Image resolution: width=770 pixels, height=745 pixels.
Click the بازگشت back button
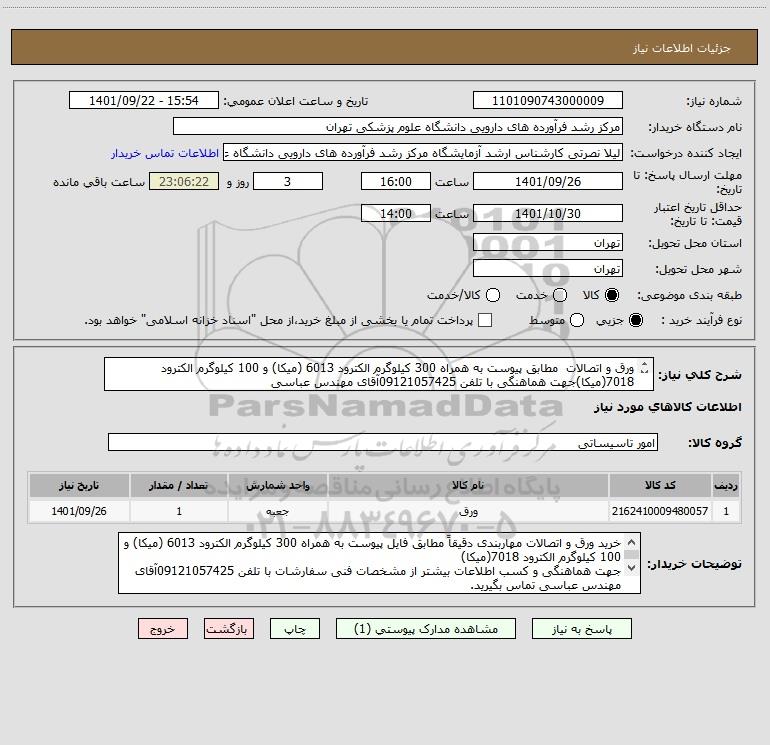click(229, 629)
